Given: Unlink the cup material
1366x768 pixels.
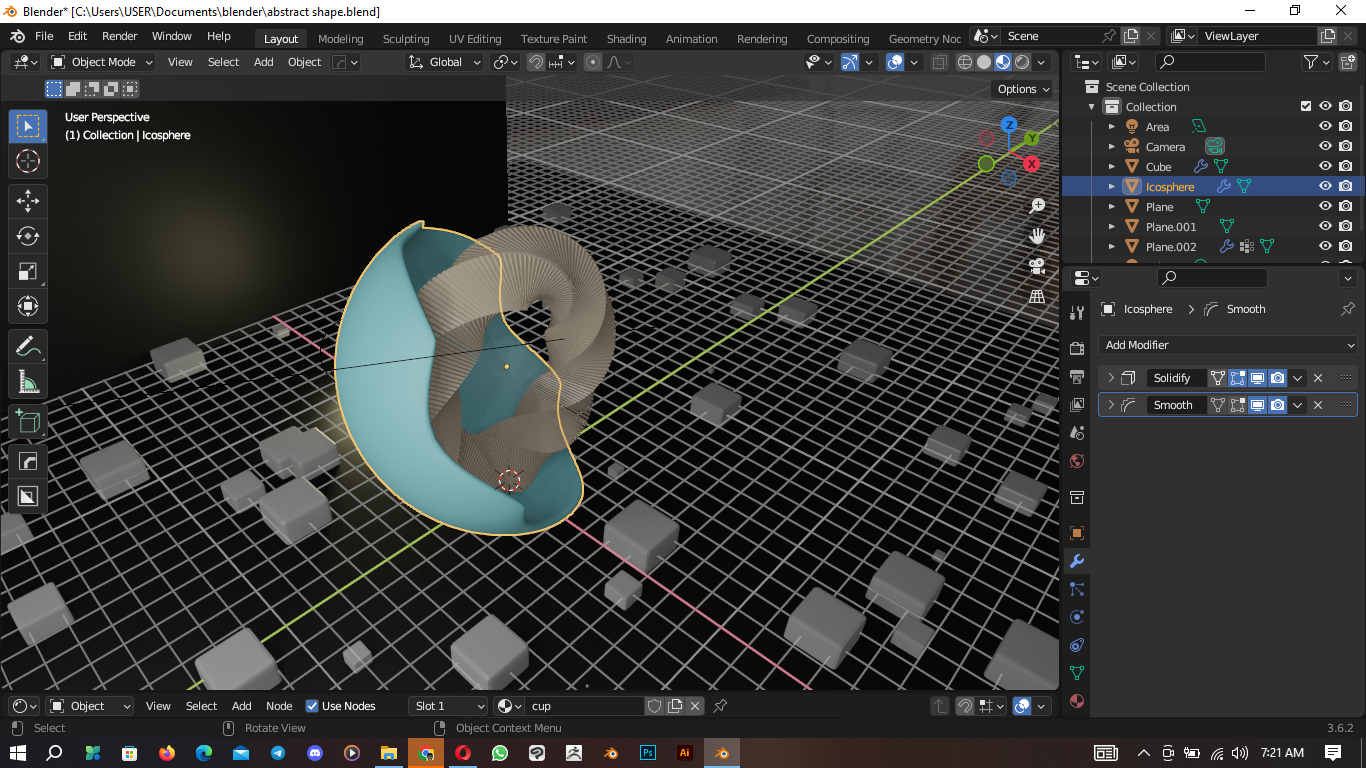Looking at the screenshot, I should click(695, 706).
